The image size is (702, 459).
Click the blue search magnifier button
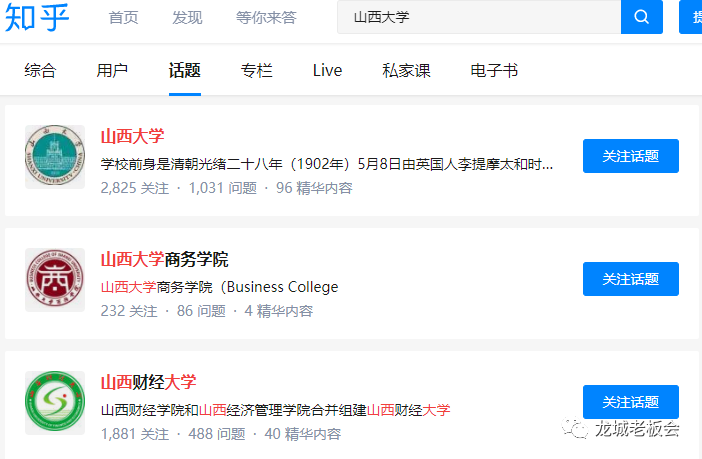pos(642,17)
